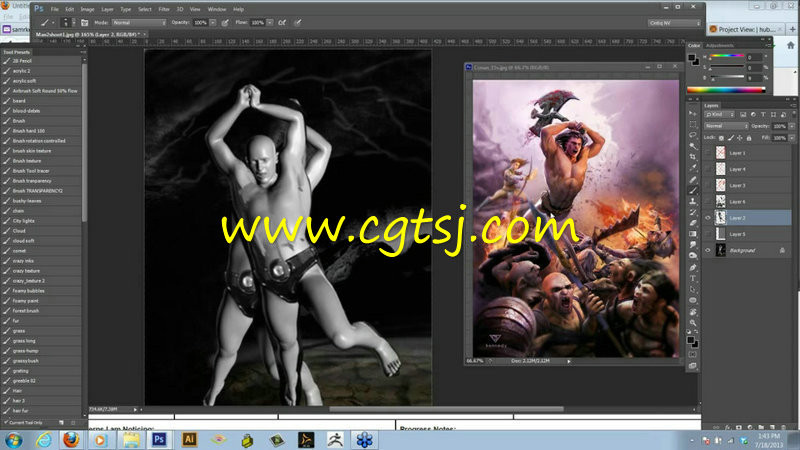Viewport: 800px width, 450px height.
Task: Pick a color from the spectrum ramp
Action: [726, 90]
